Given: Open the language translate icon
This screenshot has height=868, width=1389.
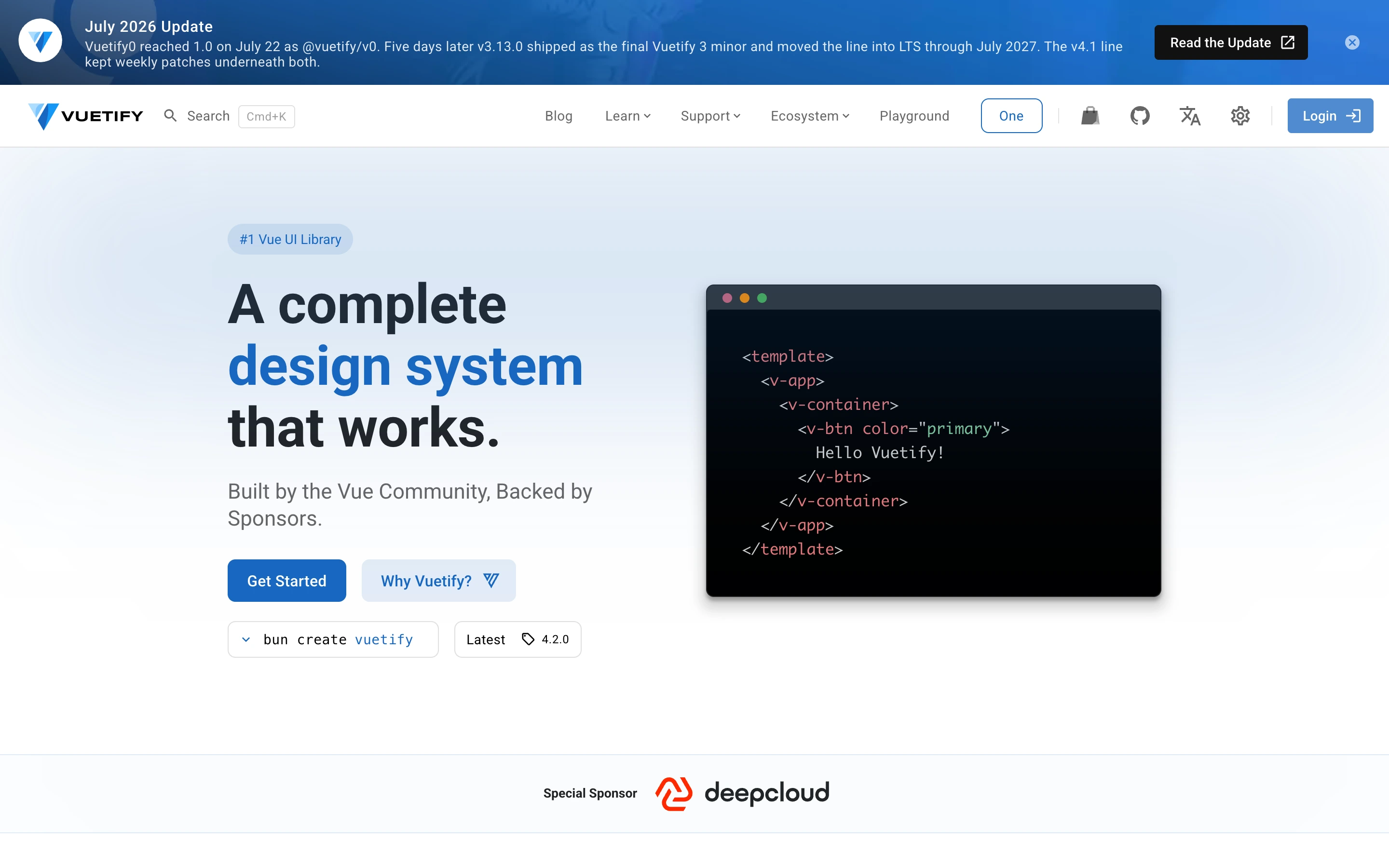Looking at the screenshot, I should click(1190, 116).
